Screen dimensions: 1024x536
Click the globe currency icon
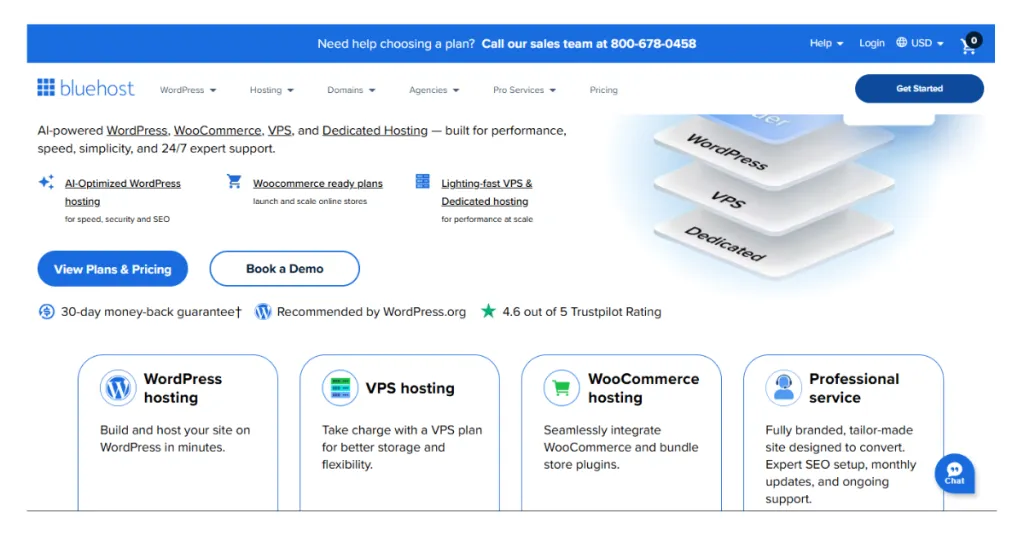pyautogui.click(x=901, y=42)
